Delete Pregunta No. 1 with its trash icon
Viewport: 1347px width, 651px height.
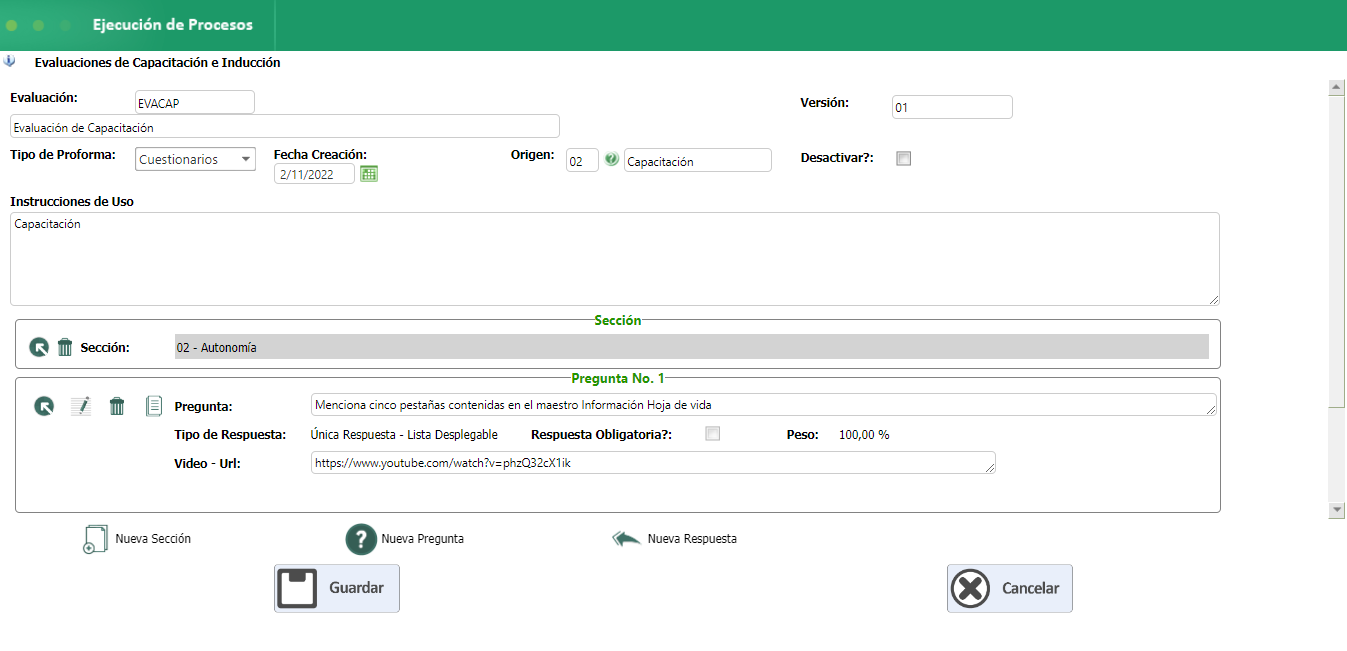click(x=117, y=406)
